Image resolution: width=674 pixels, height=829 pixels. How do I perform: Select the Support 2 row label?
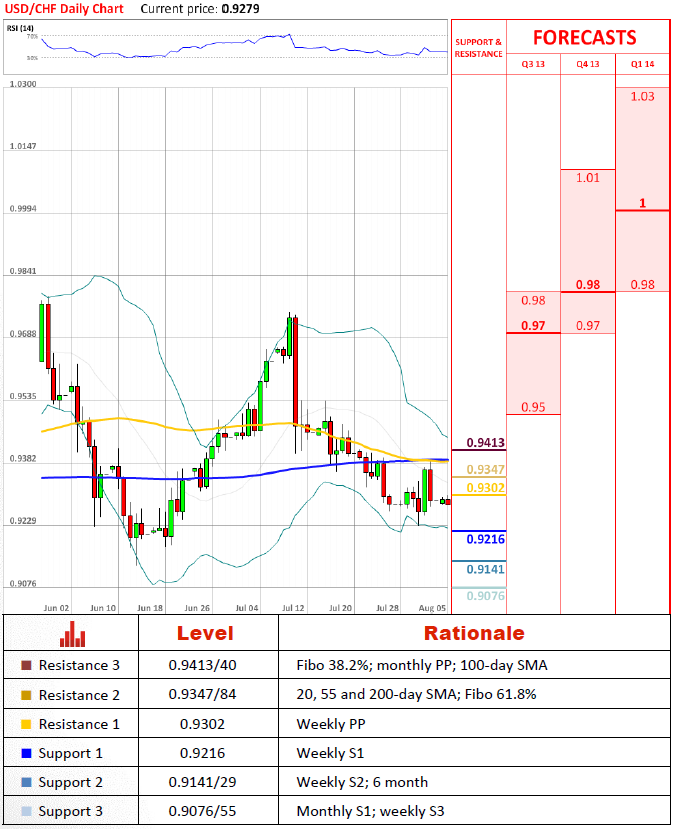[x=70, y=782]
